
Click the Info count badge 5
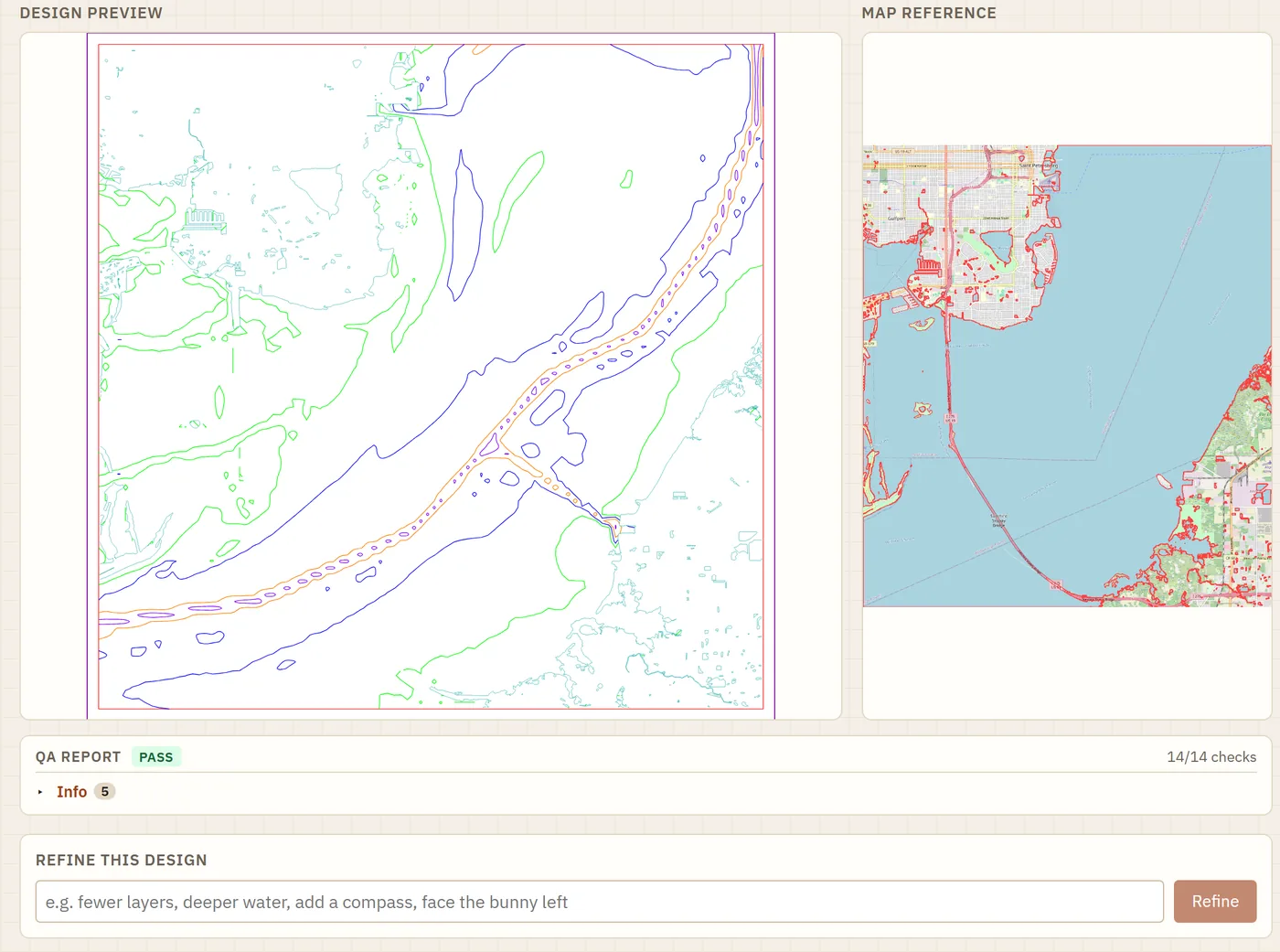[105, 792]
